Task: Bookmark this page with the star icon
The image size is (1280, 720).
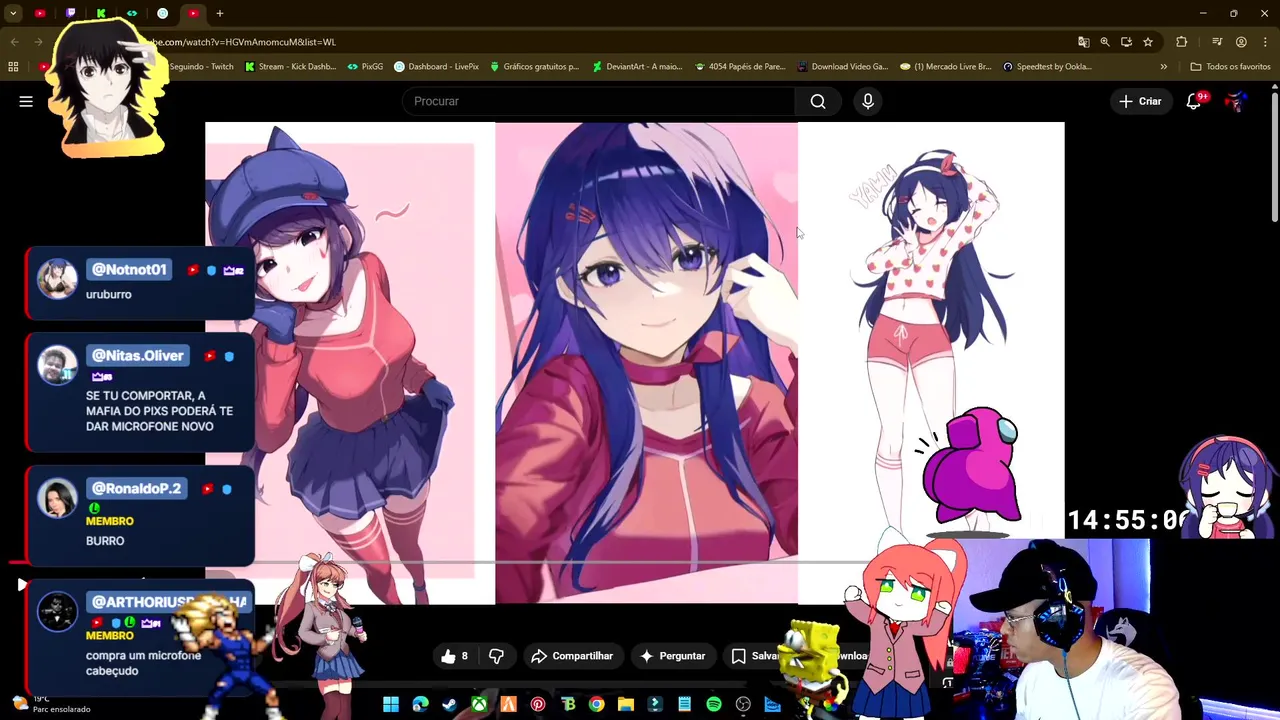Action: (1148, 42)
